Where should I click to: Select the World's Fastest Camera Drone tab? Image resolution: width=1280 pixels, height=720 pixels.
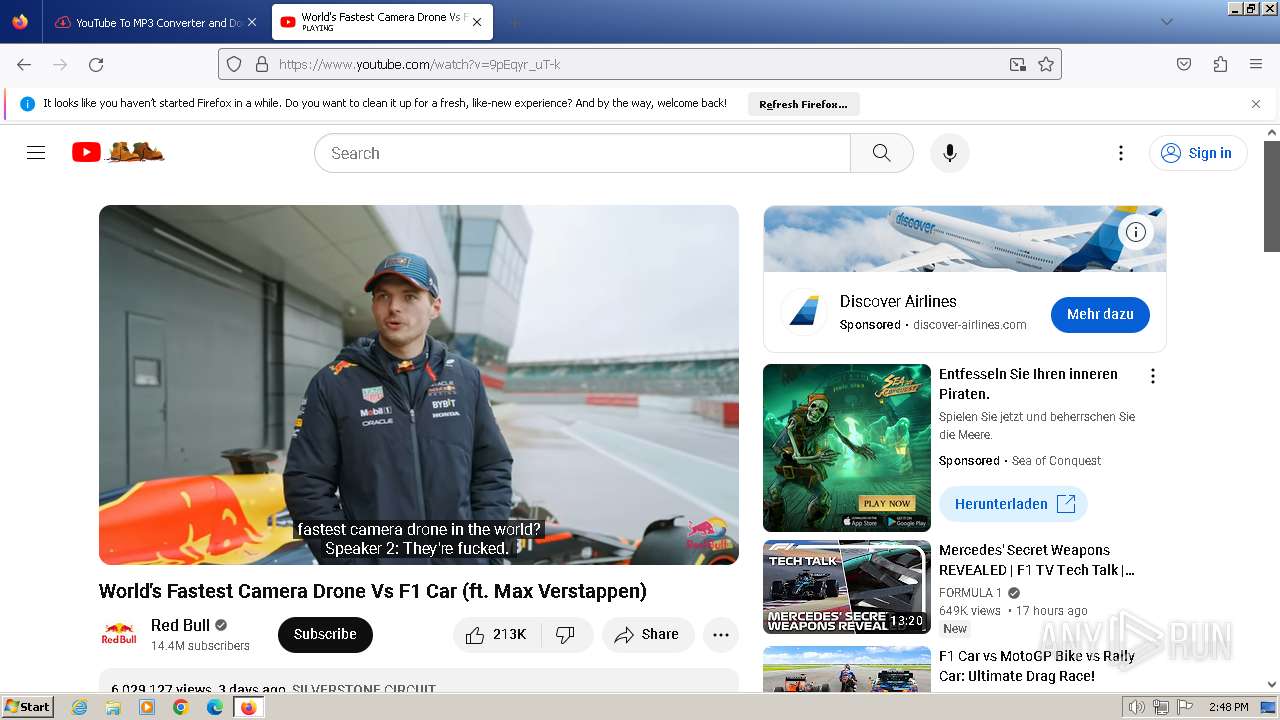(x=383, y=22)
